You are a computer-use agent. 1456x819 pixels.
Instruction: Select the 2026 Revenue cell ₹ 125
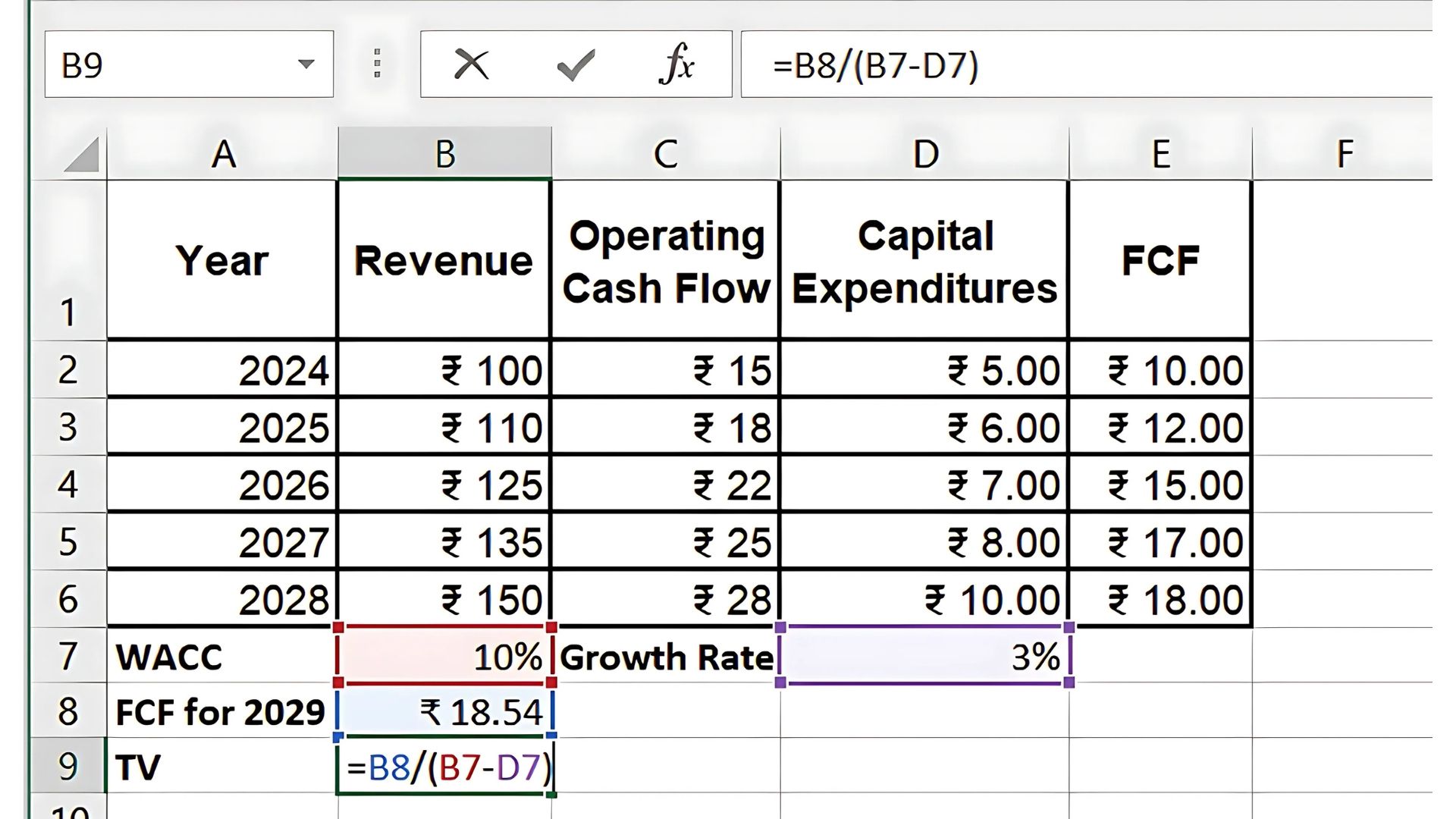tap(444, 485)
